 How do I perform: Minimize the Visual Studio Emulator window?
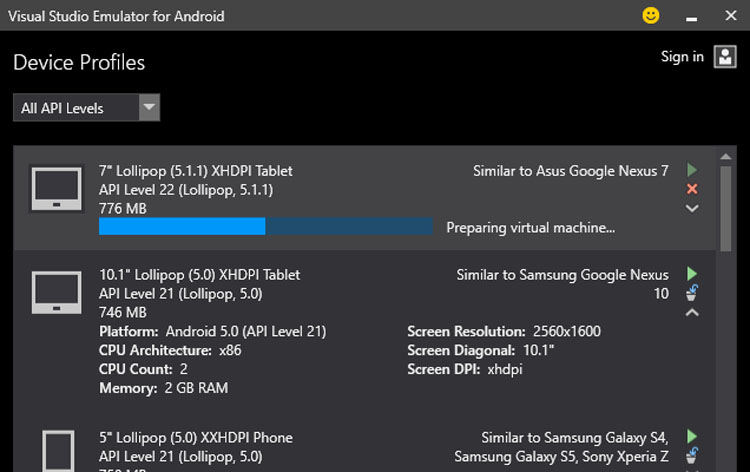pos(691,17)
